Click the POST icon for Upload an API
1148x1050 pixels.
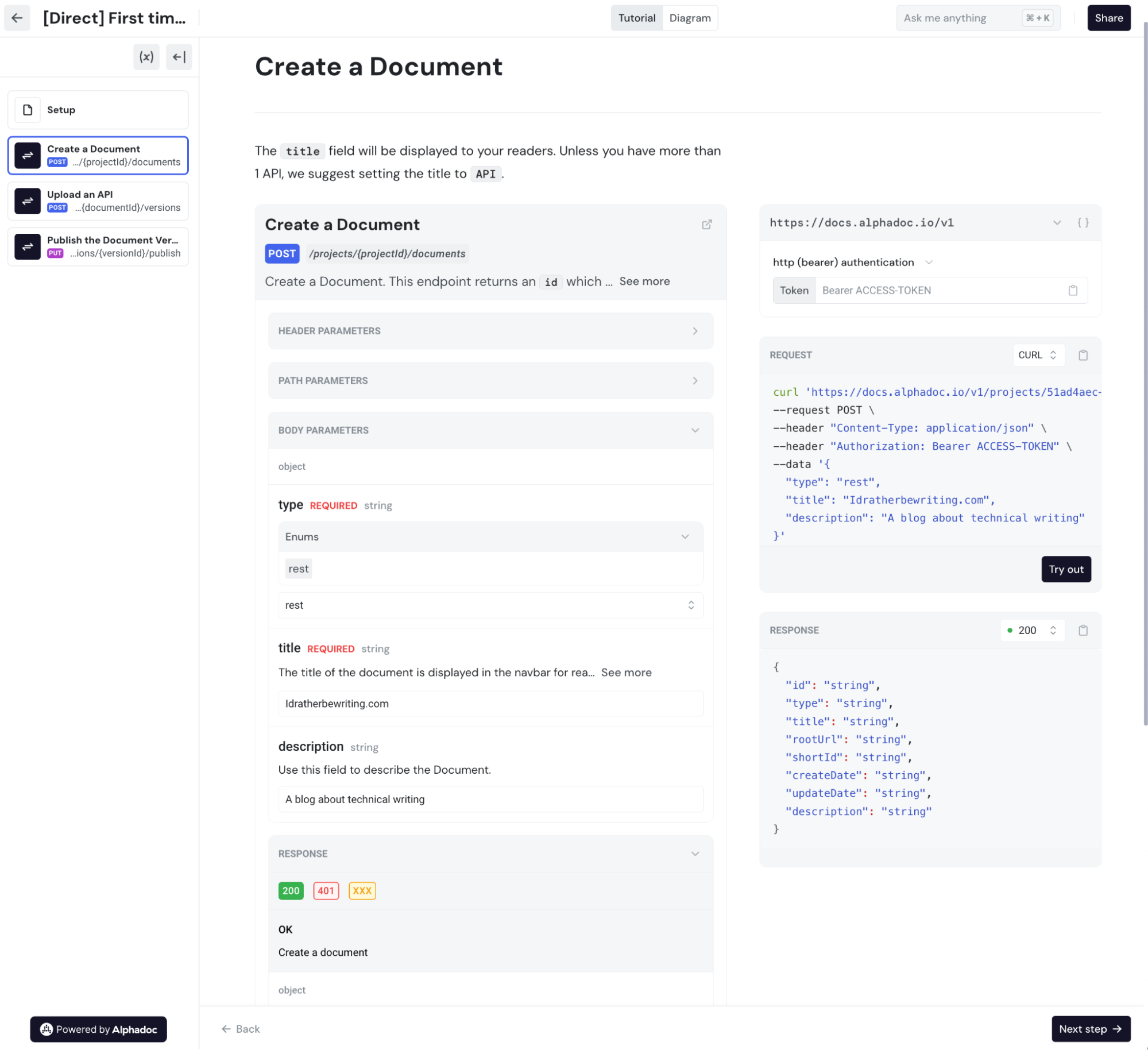coord(58,207)
